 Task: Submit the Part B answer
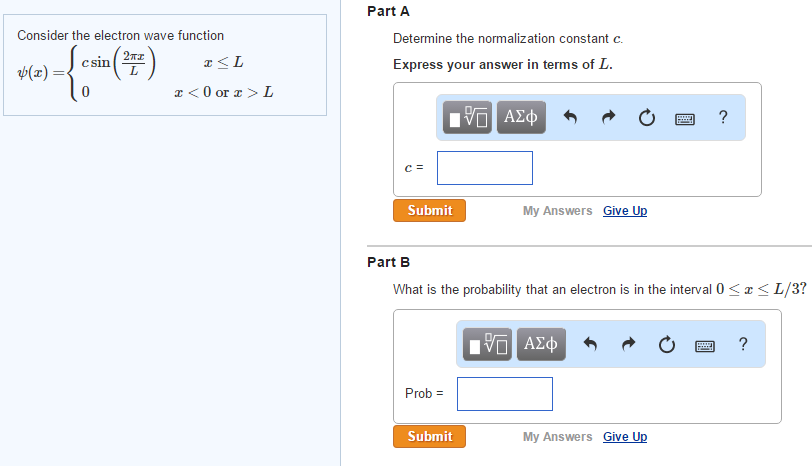point(430,437)
